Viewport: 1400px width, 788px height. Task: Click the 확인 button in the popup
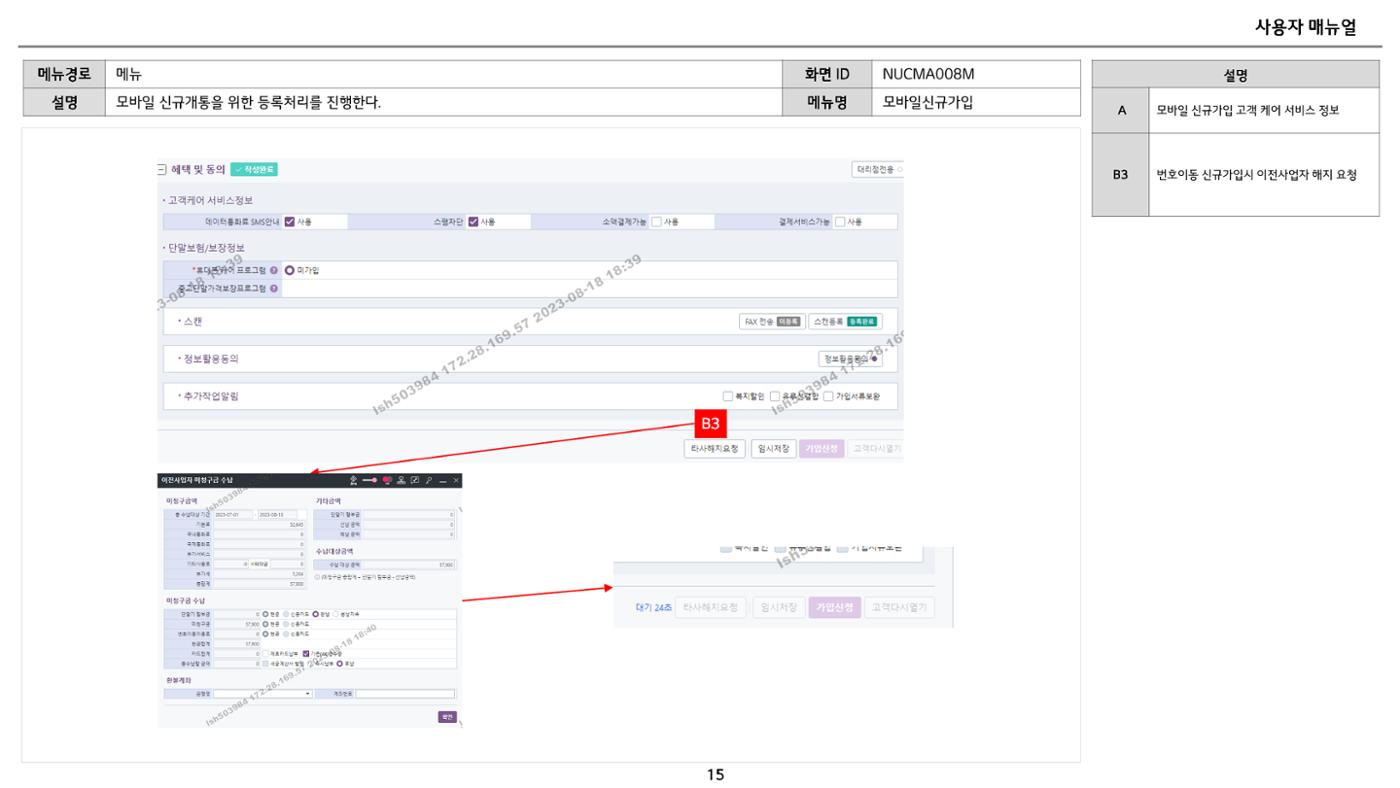coord(447,717)
